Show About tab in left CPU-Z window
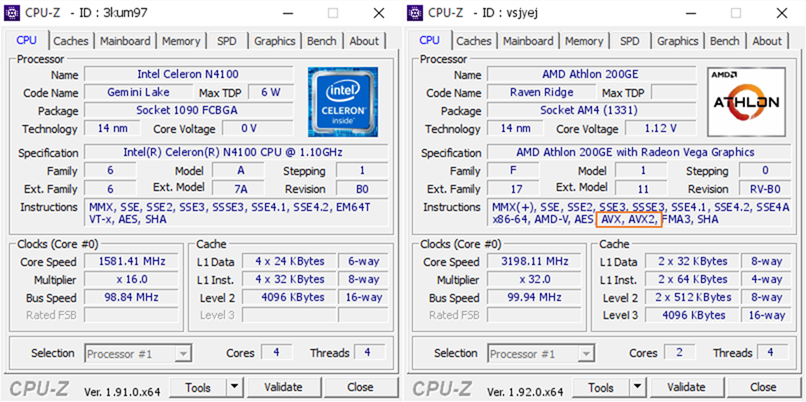 (x=364, y=41)
